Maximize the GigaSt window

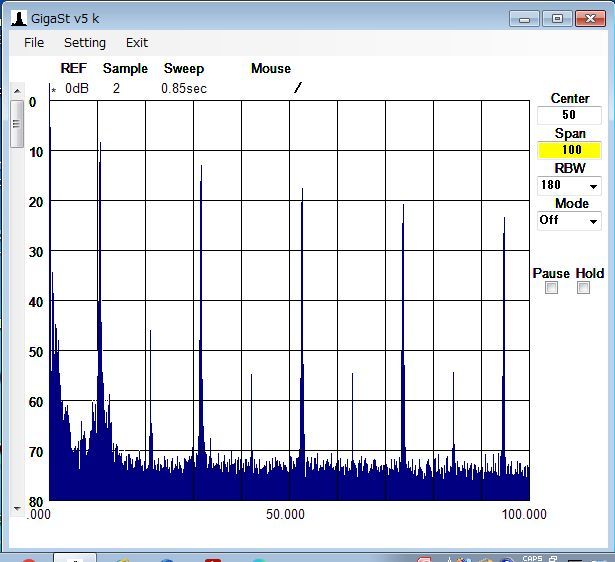[x=557, y=18]
